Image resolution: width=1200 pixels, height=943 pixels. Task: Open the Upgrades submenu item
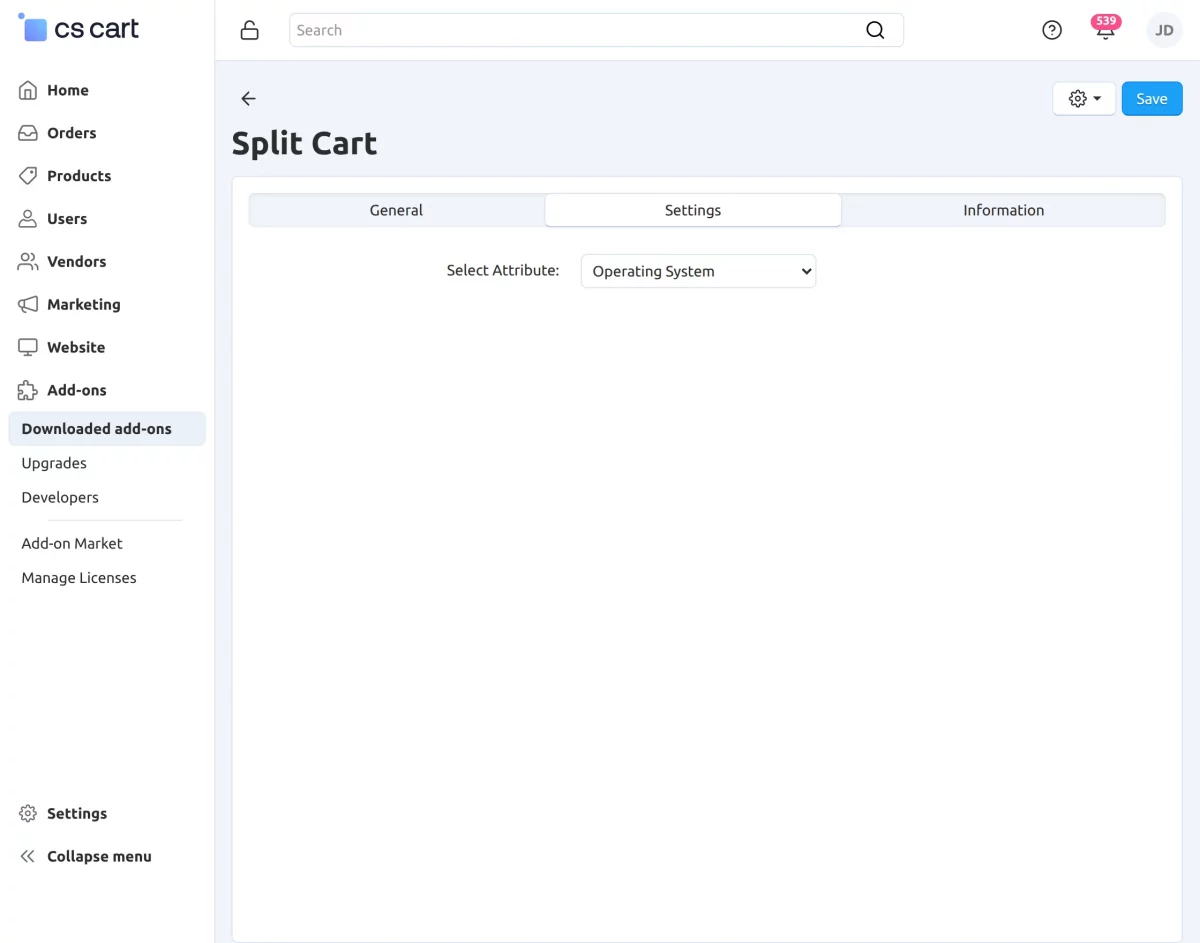[54, 463]
